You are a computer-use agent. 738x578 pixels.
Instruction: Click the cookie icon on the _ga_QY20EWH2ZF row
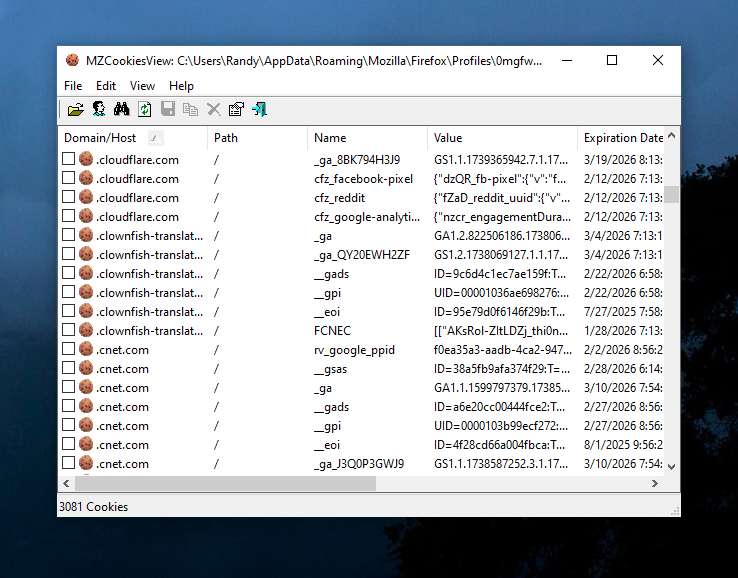(x=86, y=254)
